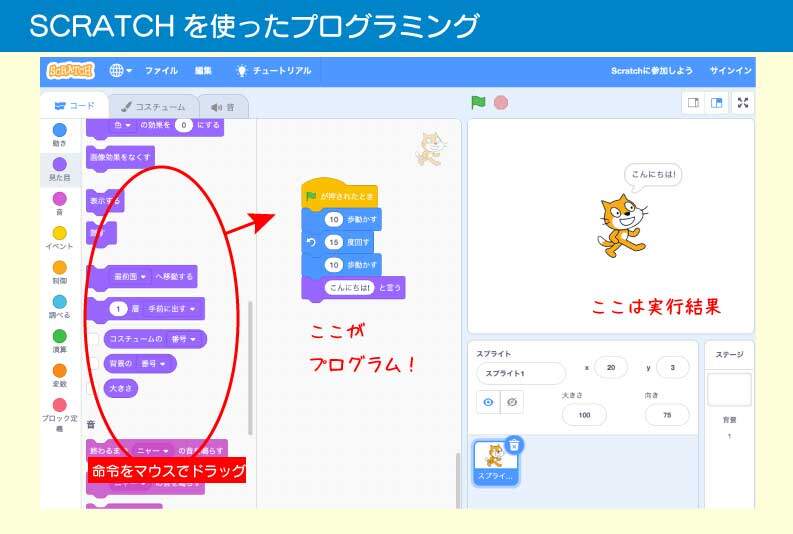Image resolution: width=793 pixels, height=534 pixels.
Task: Open the 手前に出す dropdown
Action: click(171, 308)
